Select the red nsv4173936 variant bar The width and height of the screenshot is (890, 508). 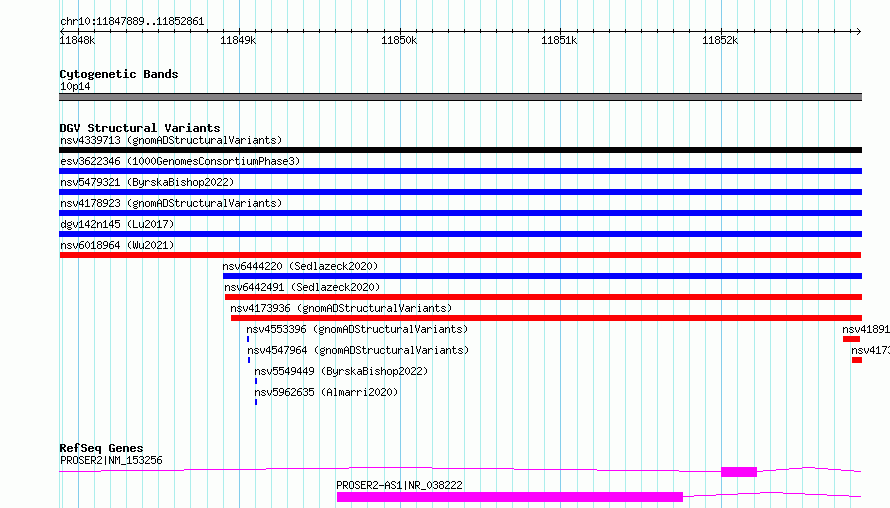point(547,318)
